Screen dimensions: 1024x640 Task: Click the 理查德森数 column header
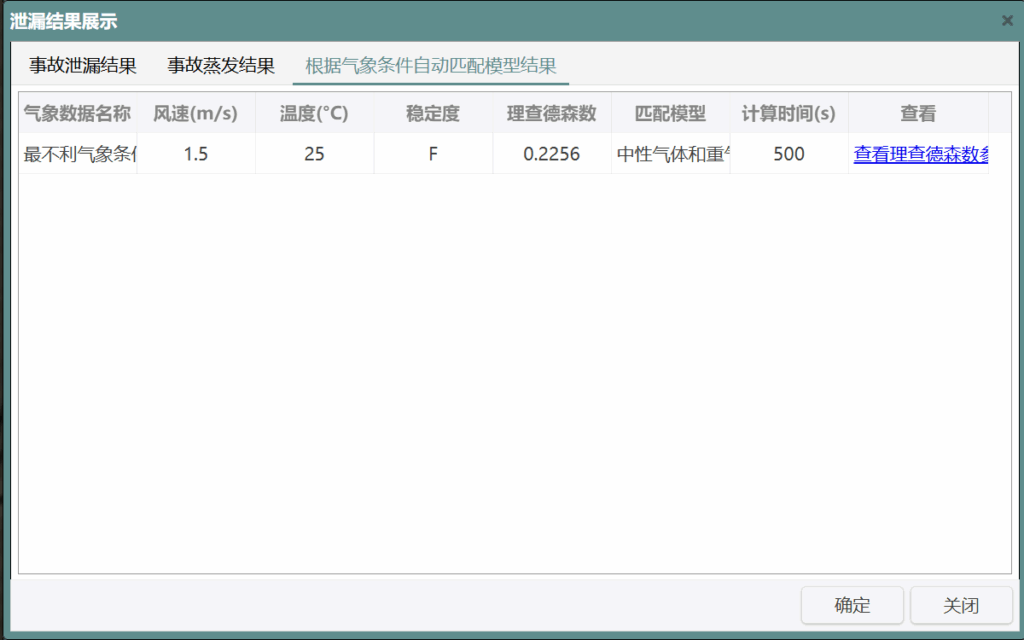(x=551, y=113)
